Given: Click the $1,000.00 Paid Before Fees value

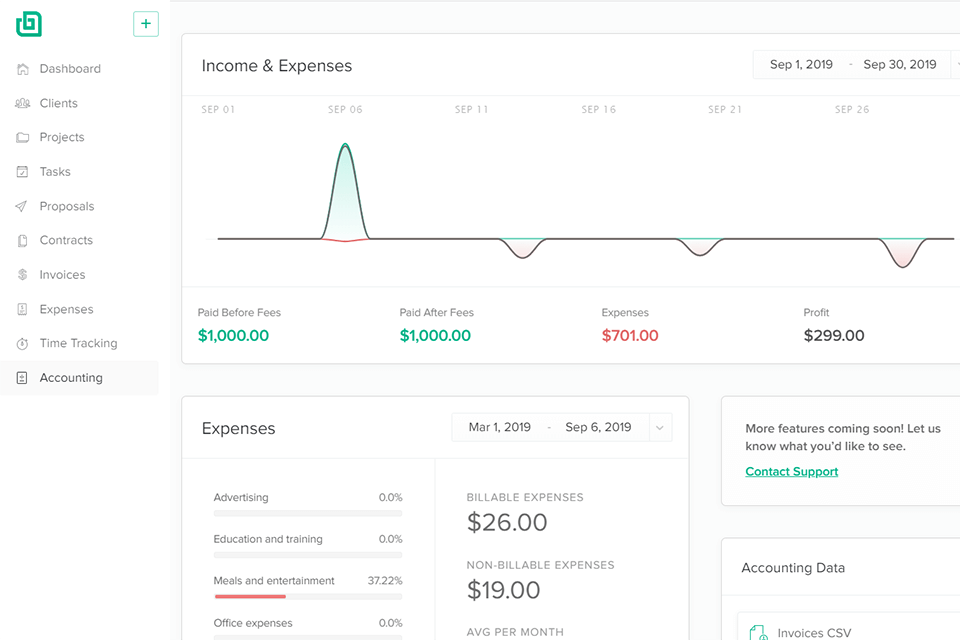Looking at the screenshot, I should (x=233, y=336).
